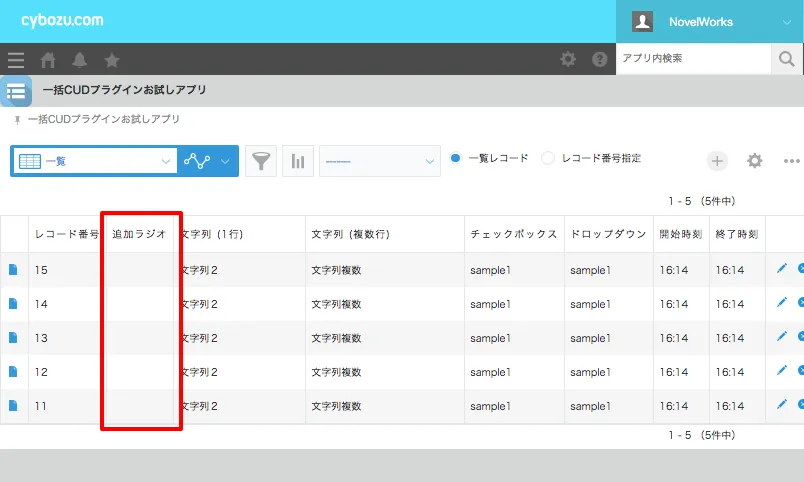This screenshot has width=804, height=482.
Task: Click the top 1 - 5 (5件中) pager text
Action: (x=702, y=201)
